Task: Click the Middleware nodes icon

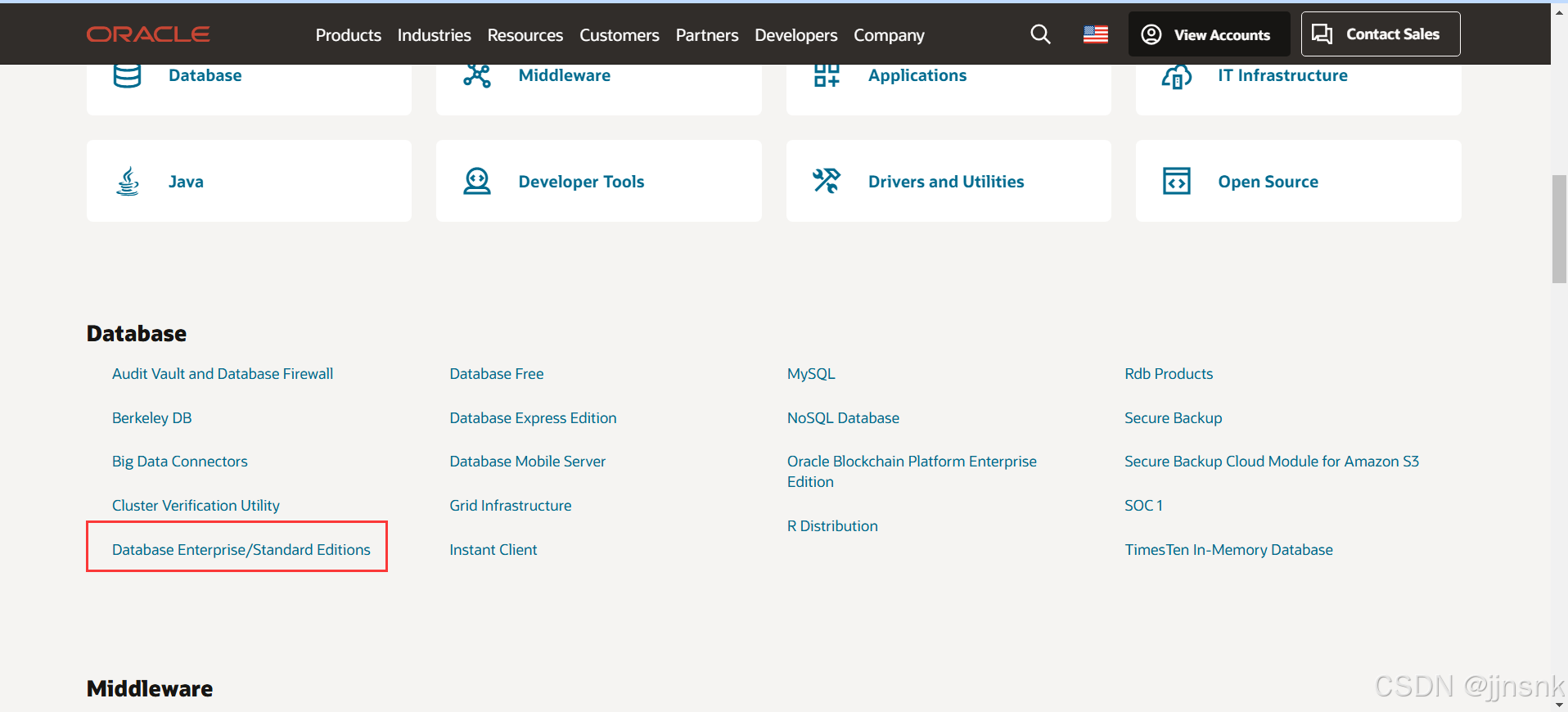Action: [477, 75]
